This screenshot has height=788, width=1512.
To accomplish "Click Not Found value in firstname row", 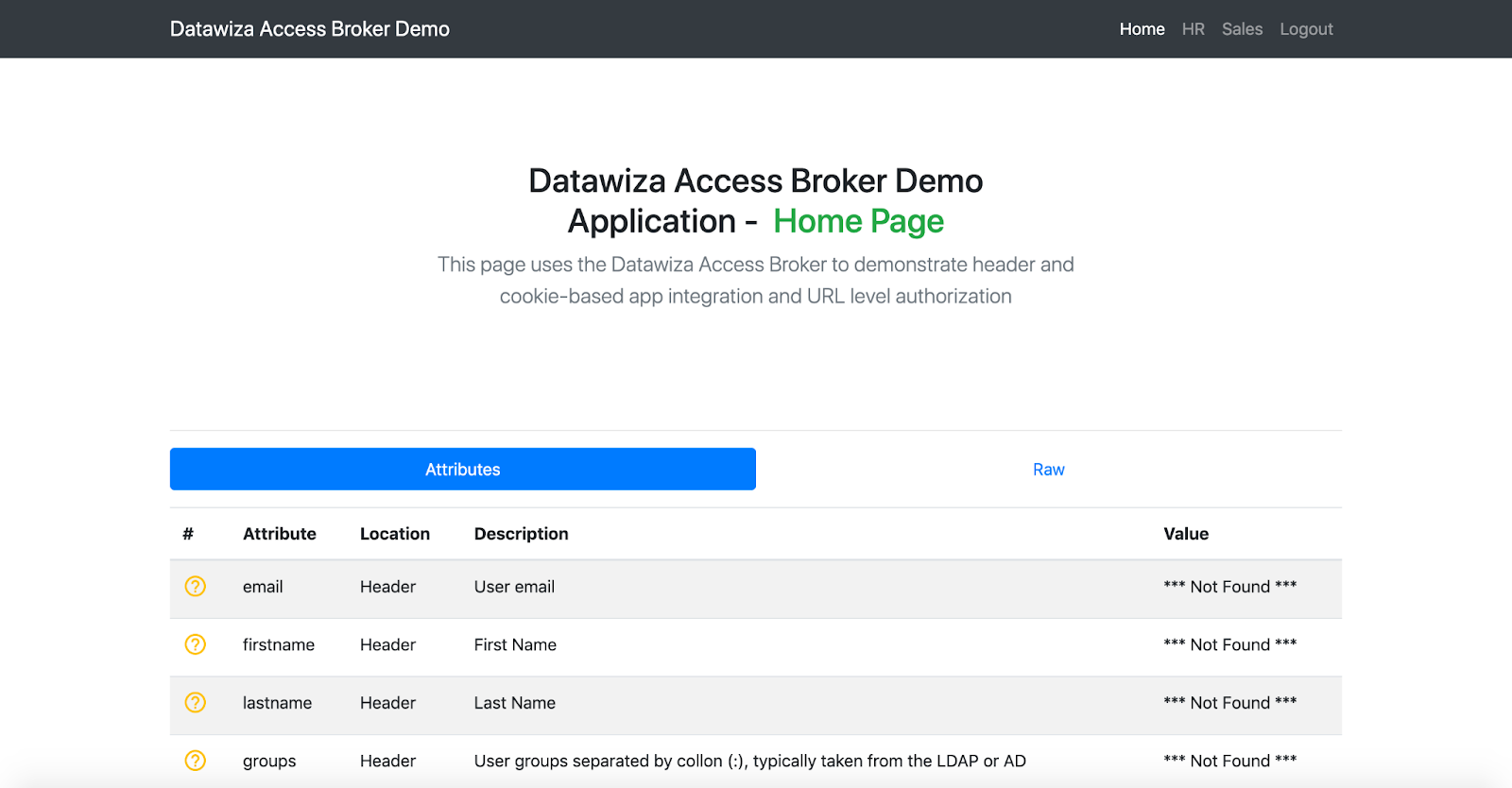I will (1230, 644).
